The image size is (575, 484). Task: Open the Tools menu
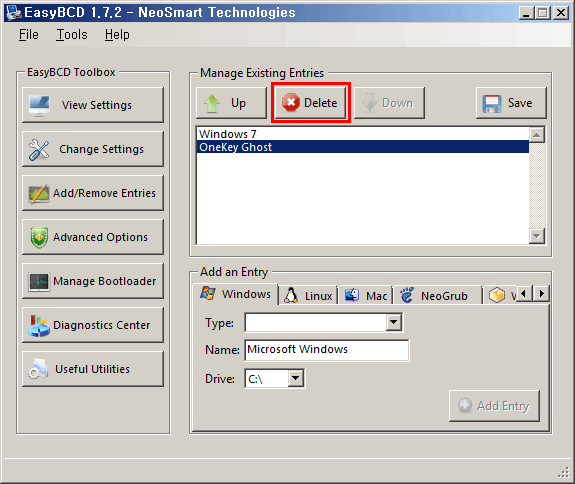[72, 35]
